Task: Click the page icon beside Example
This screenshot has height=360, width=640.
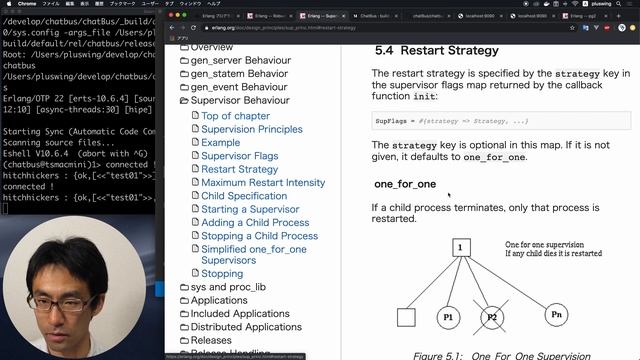Action: pyautogui.click(x=196, y=142)
